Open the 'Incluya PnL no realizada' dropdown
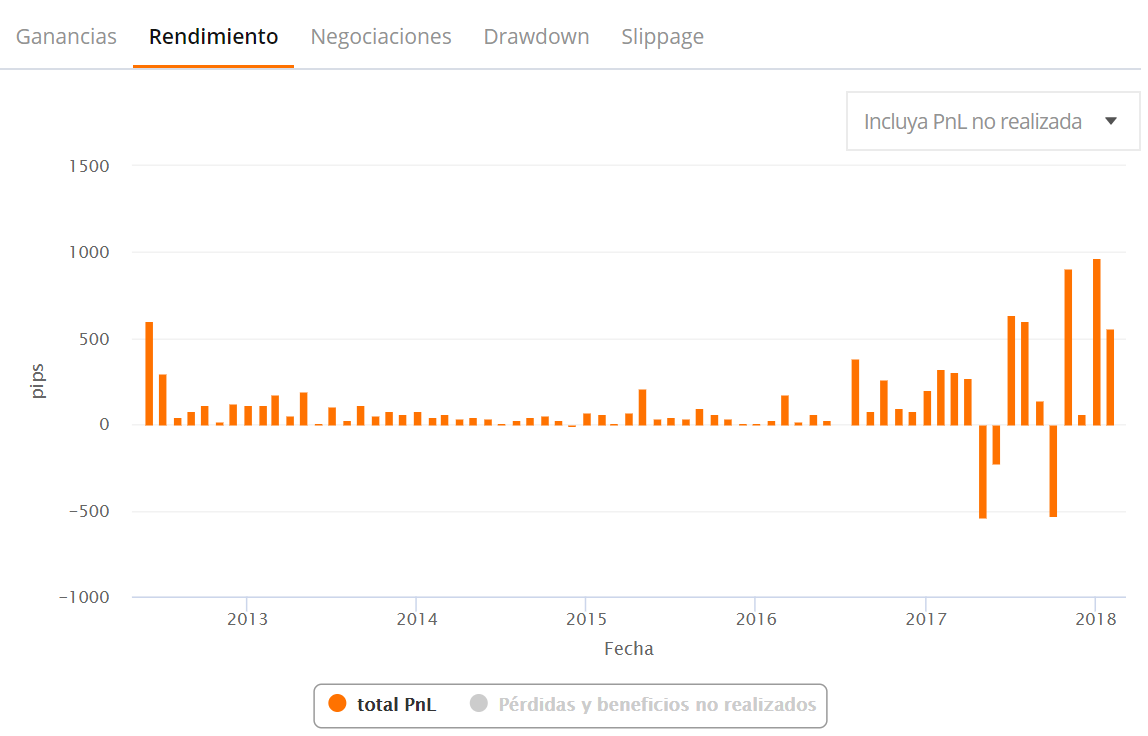Viewport: 1148px width, 736px height. coord(973,122)
